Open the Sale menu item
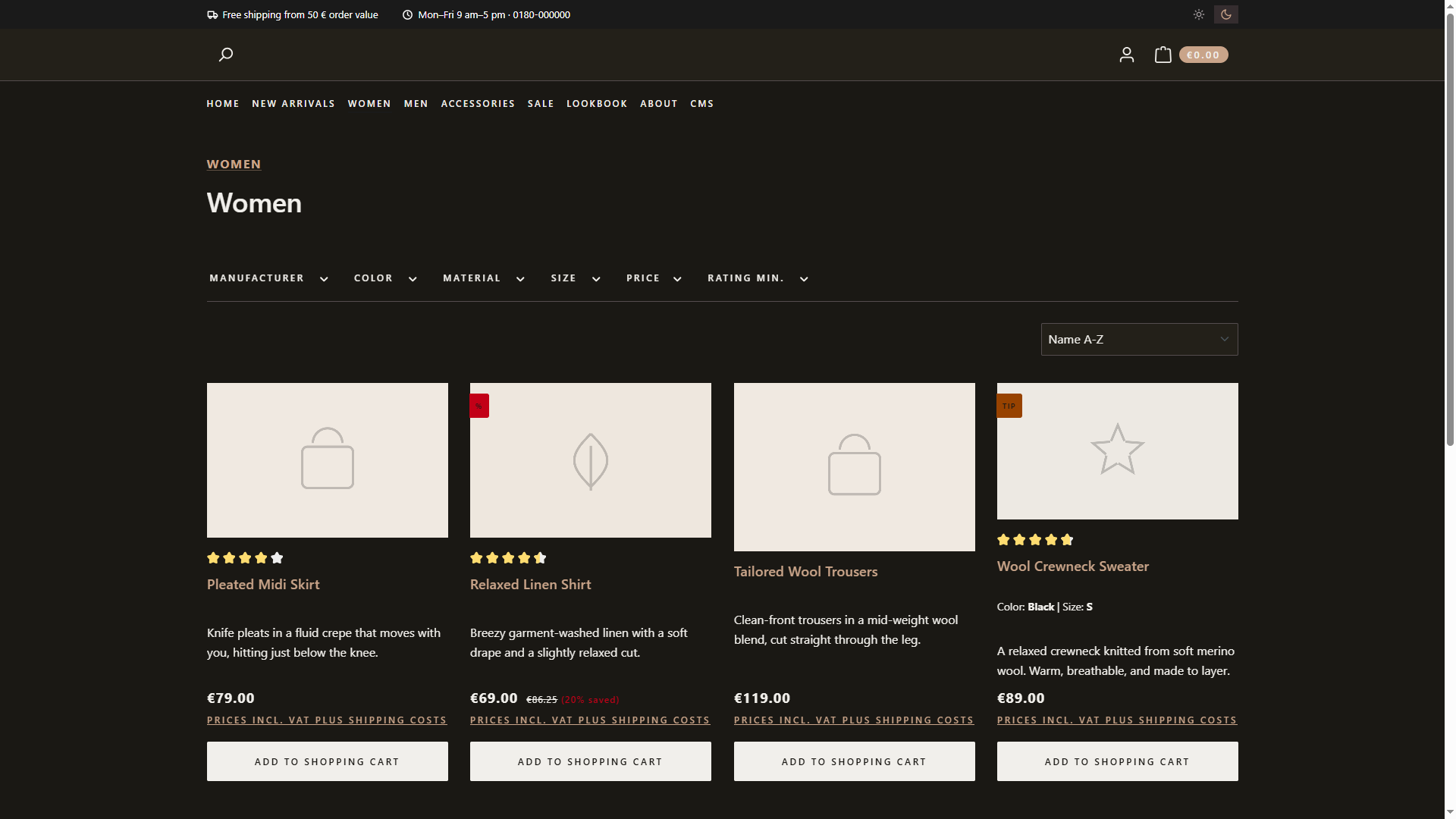Image resolution: width=1456 pixels, height=819 pixels. click(541, 104)
